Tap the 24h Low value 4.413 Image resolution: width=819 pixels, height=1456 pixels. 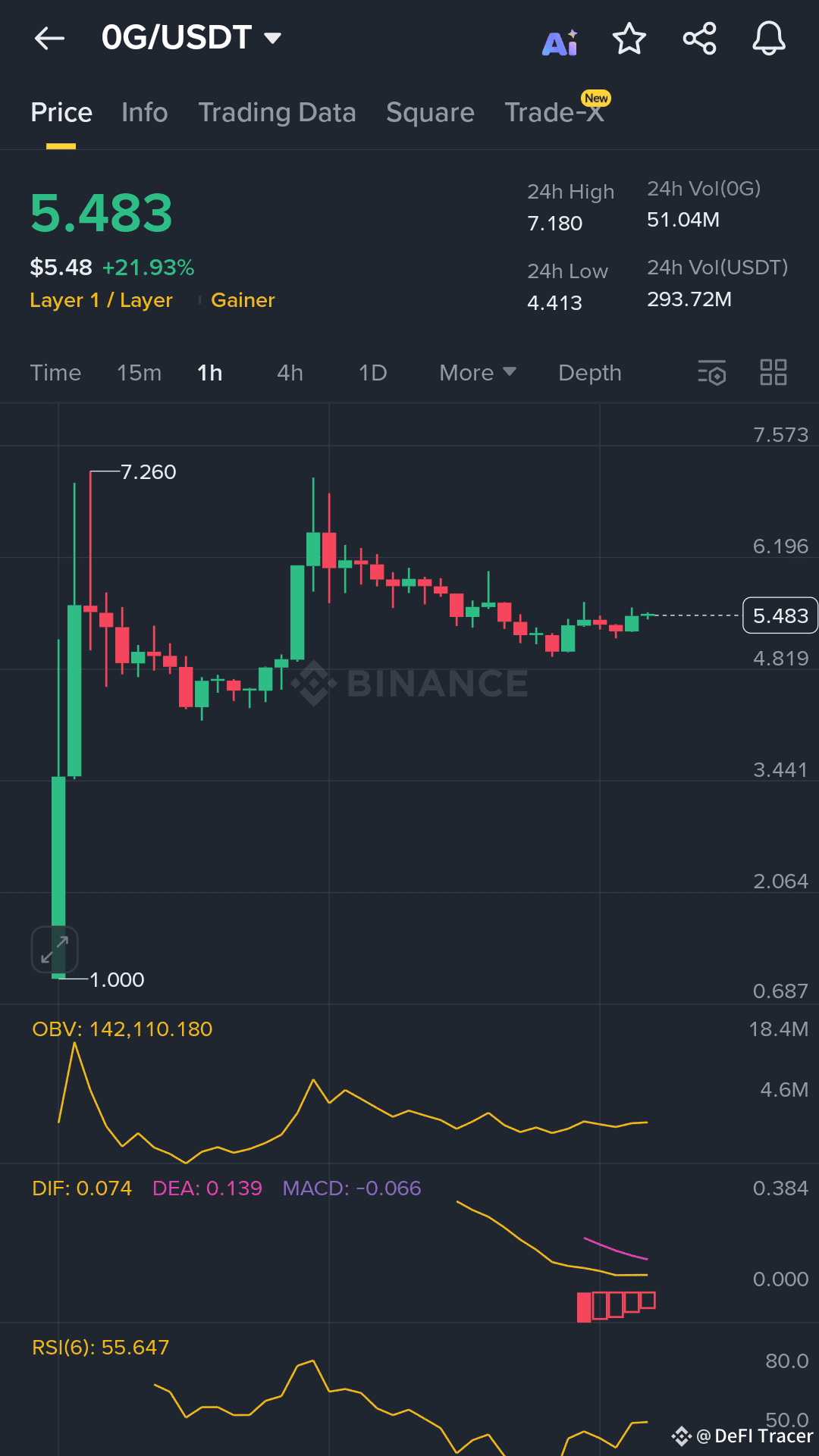(555, 303)
